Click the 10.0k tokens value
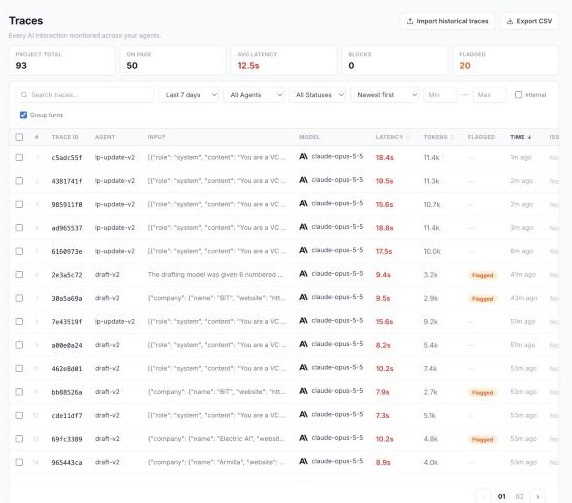This screenshot has width=572, height=503. point(432,251)
